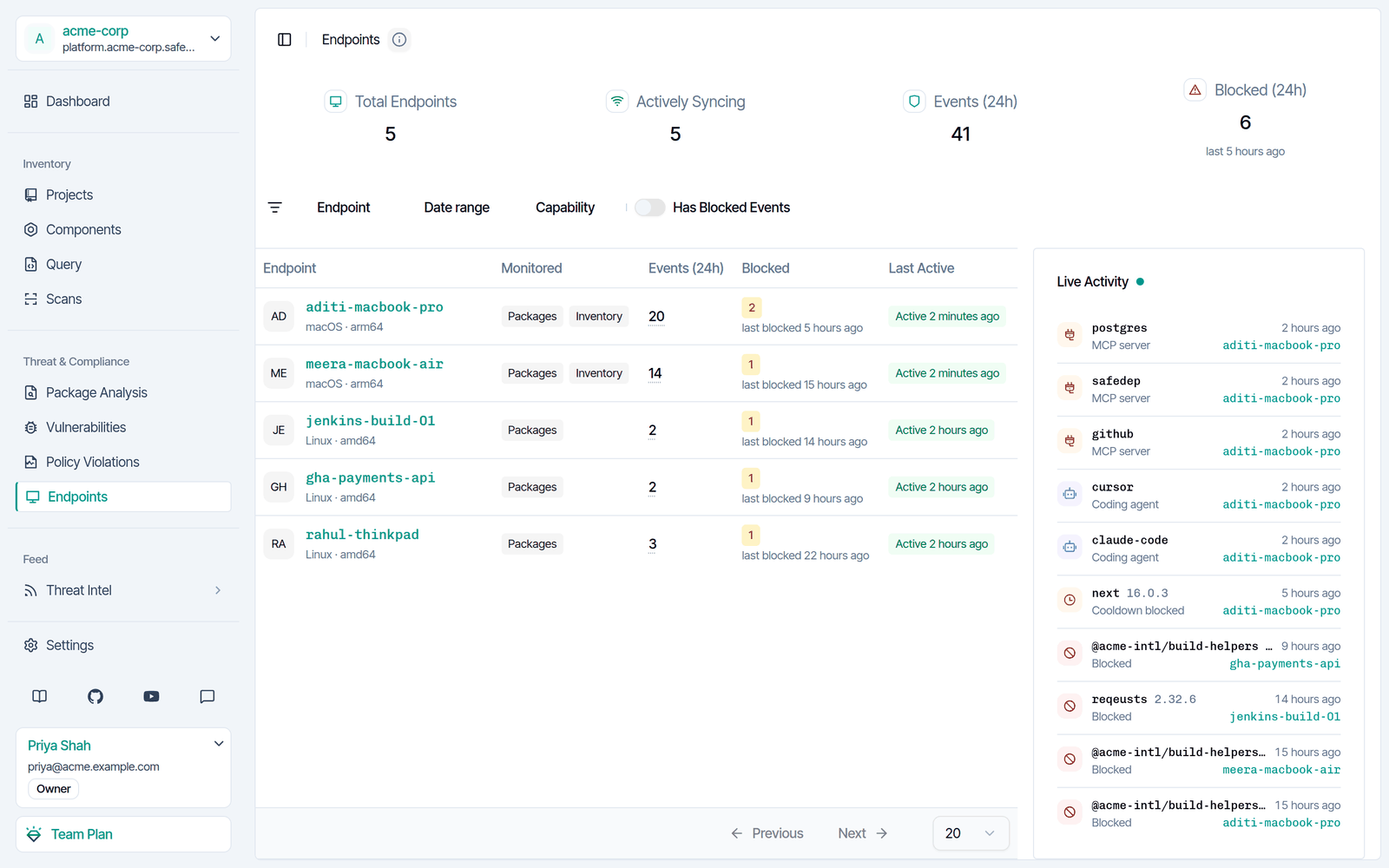The width and height of the screenshot is (1389, 868).
Task: Open Projects in the sidebar
Action: coord(123,195)
